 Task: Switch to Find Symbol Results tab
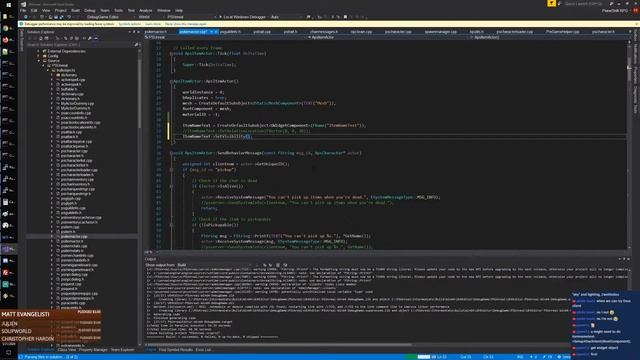pos(176,350)
